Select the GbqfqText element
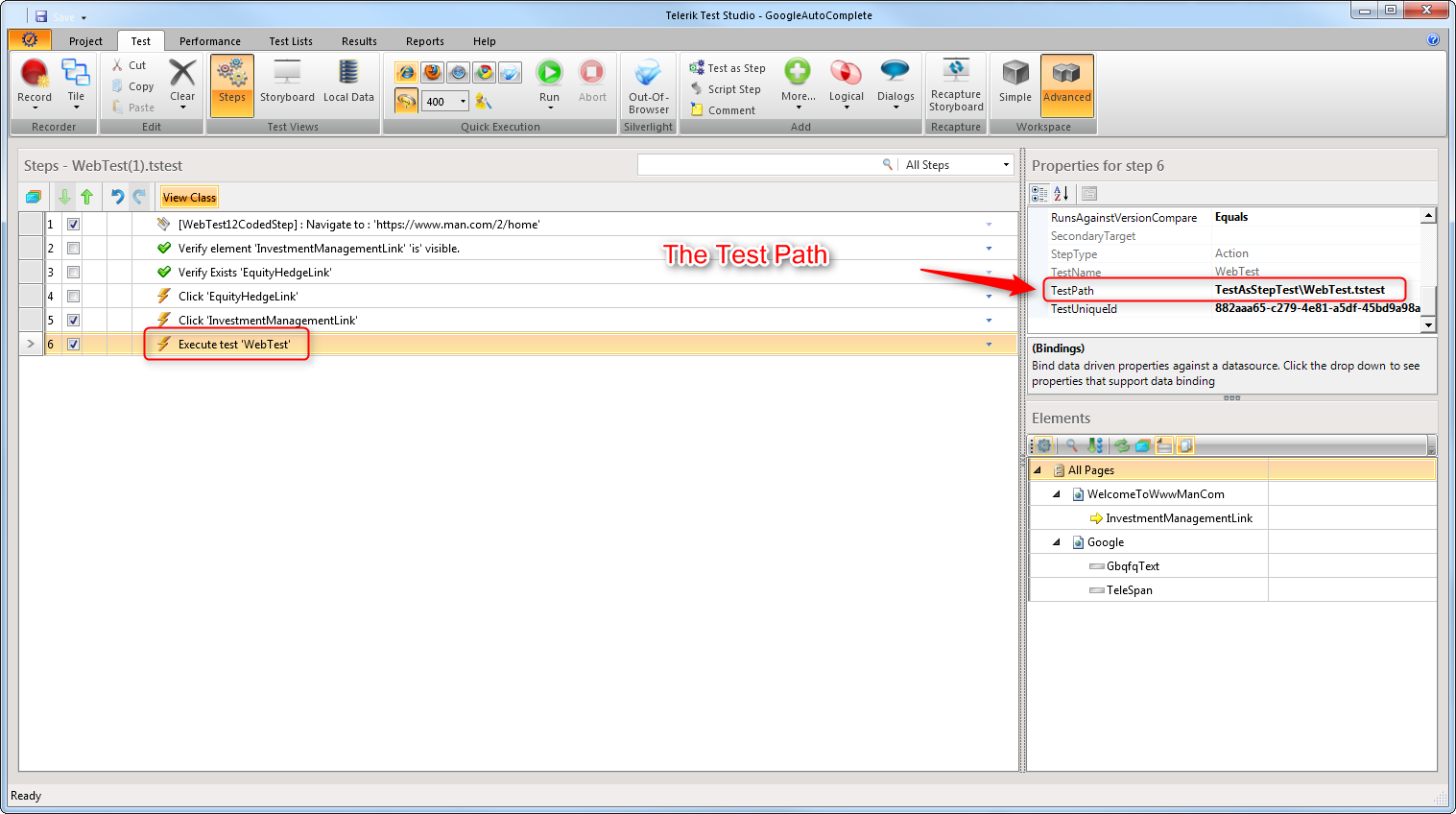 click(x=1133, y=566)
